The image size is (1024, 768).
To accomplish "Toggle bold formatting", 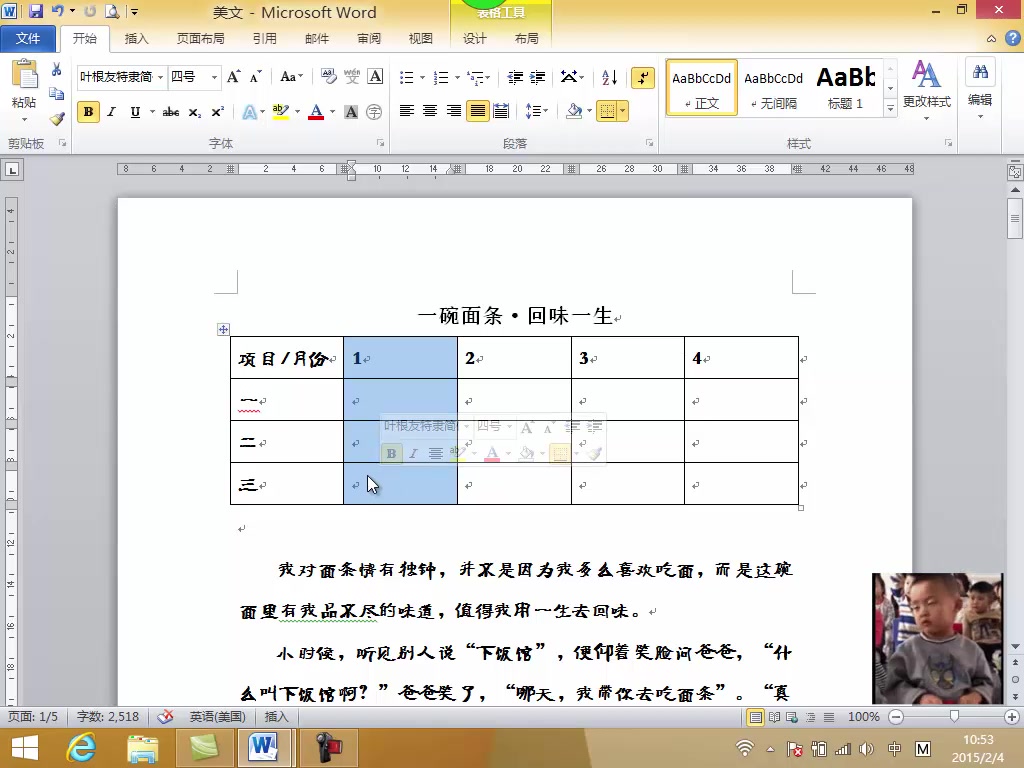I will pyautogui.click(x=87, y=112).
